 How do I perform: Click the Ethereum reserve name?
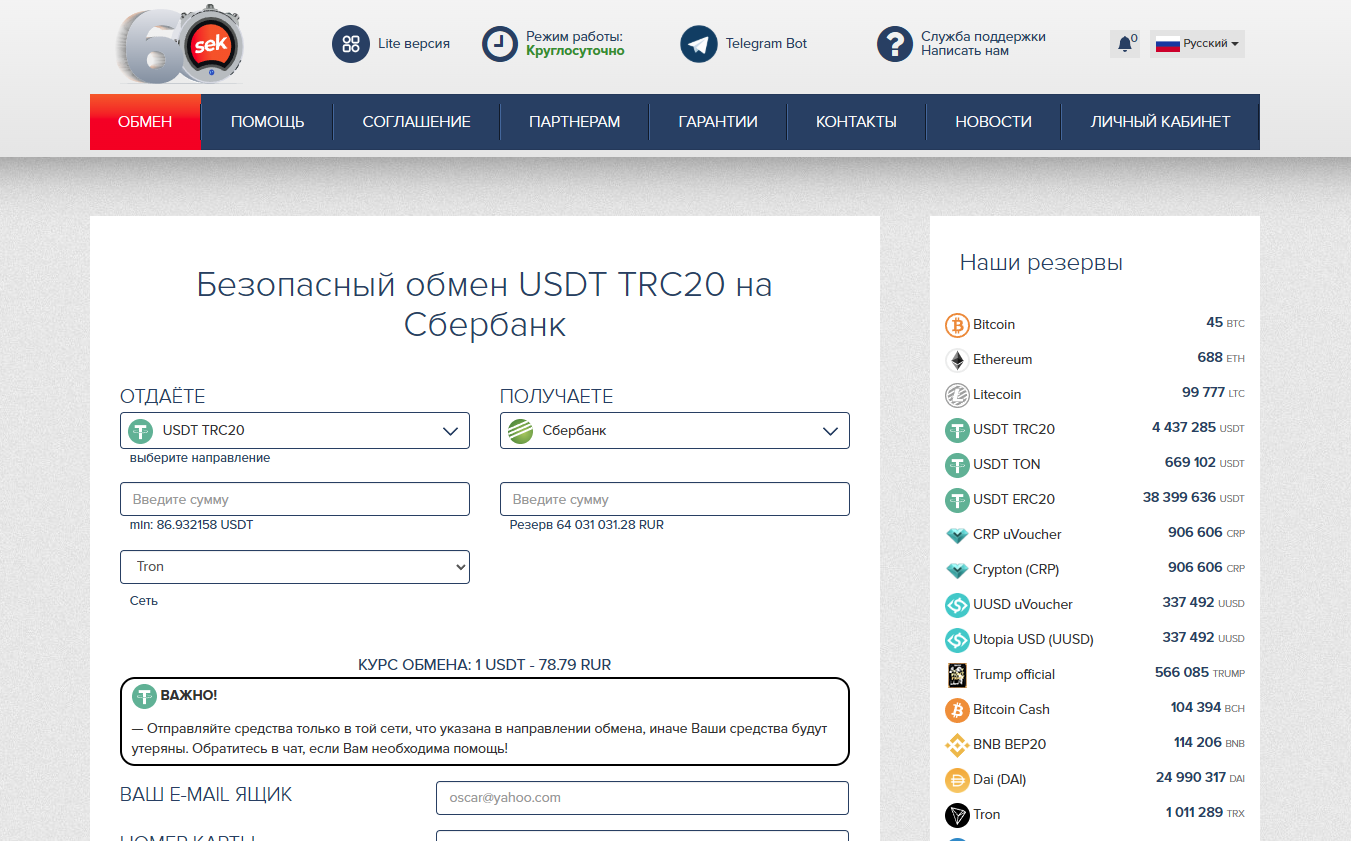(x=1002, y=360)
